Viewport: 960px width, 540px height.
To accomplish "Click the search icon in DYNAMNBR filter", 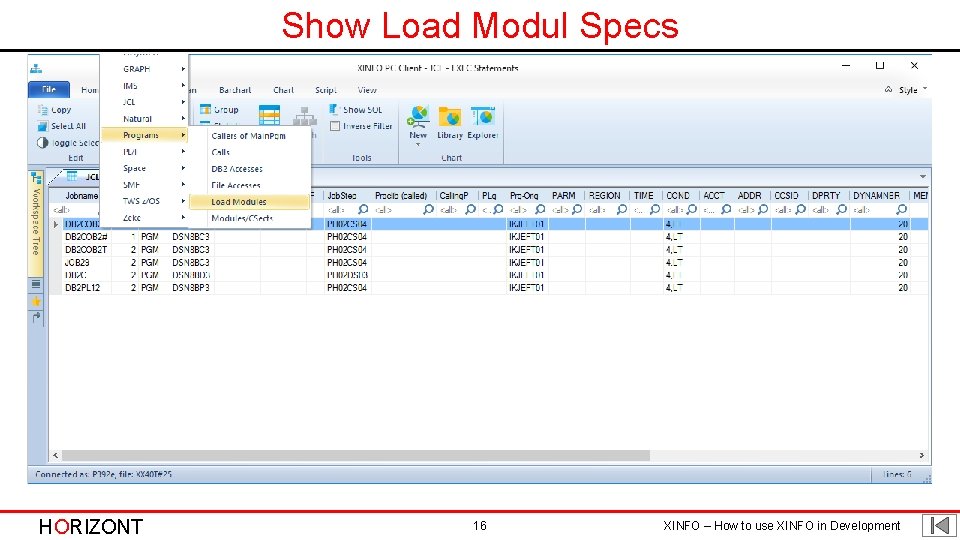I will pos(901,209).
